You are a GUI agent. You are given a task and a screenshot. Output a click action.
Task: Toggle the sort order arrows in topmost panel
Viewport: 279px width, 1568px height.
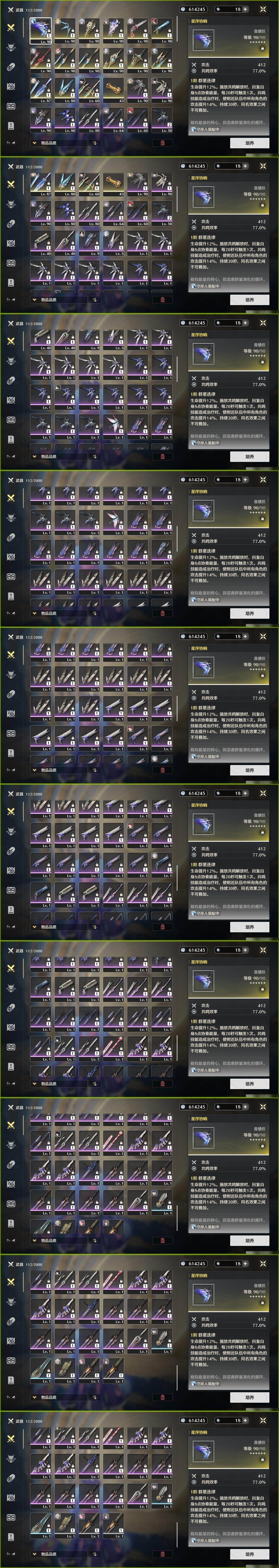(94, 143)
